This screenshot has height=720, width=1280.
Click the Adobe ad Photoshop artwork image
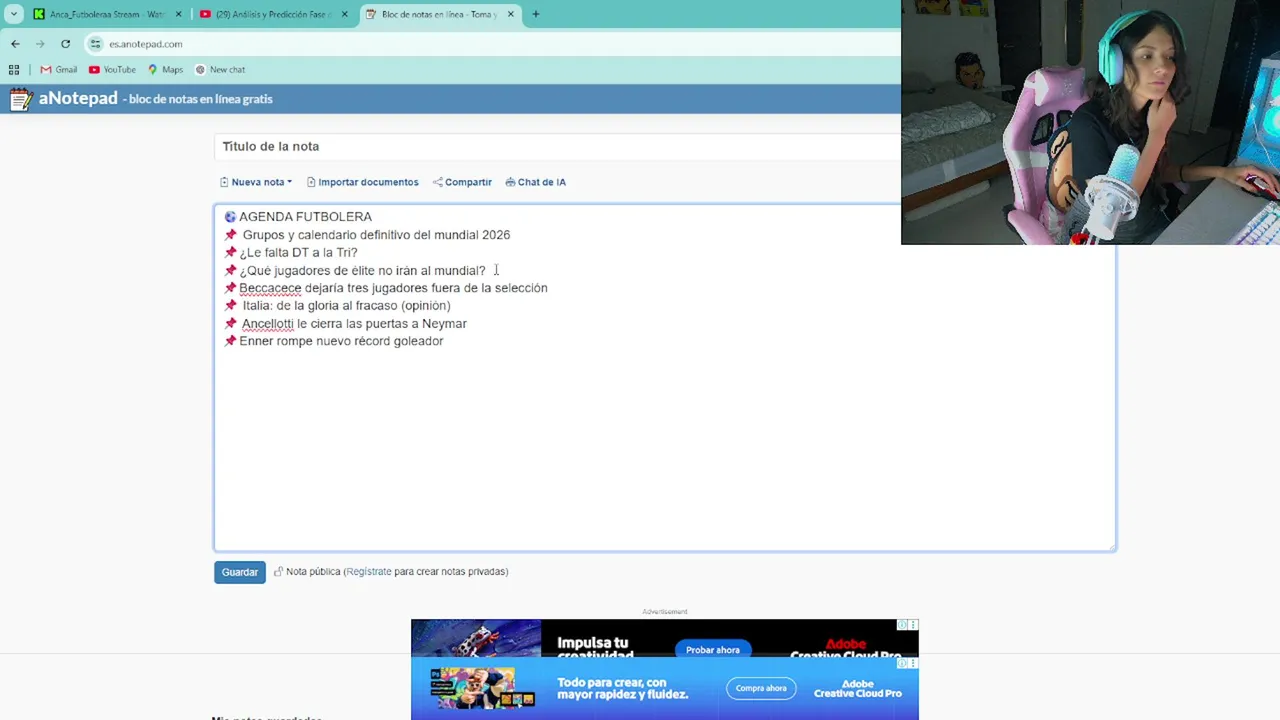point(482,688)
